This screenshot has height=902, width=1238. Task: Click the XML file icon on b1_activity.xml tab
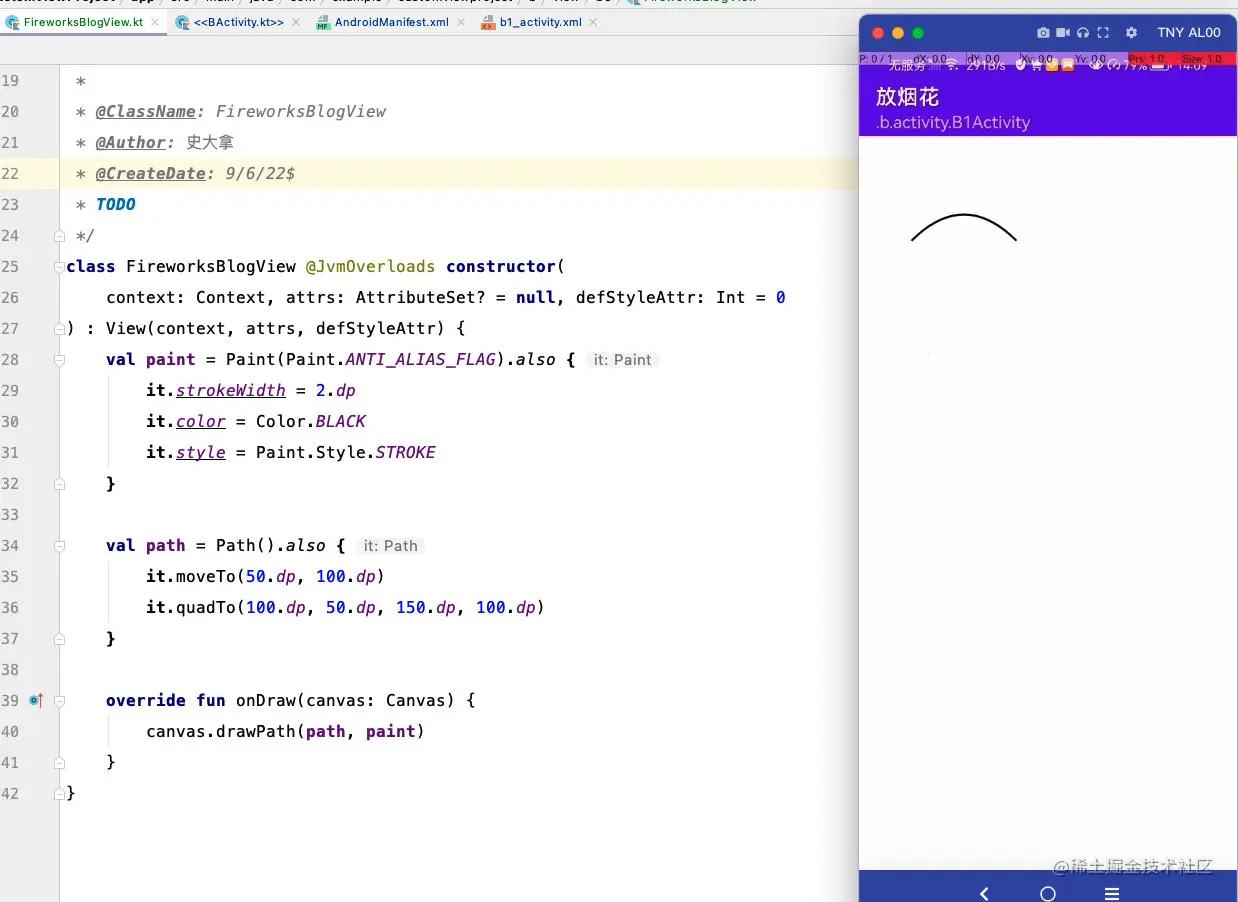[488, 22]
